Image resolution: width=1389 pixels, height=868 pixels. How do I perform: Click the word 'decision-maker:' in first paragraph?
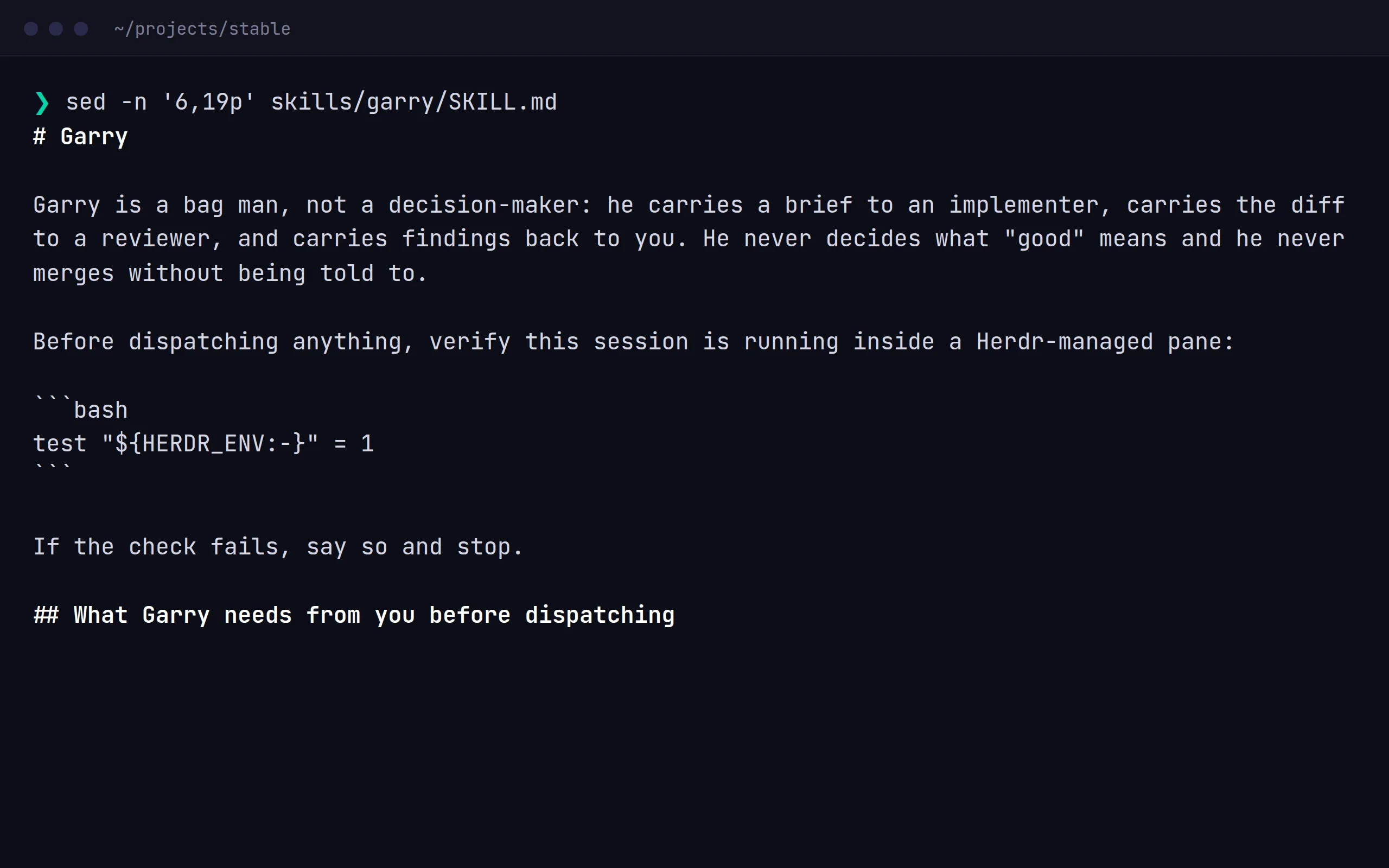490,205
